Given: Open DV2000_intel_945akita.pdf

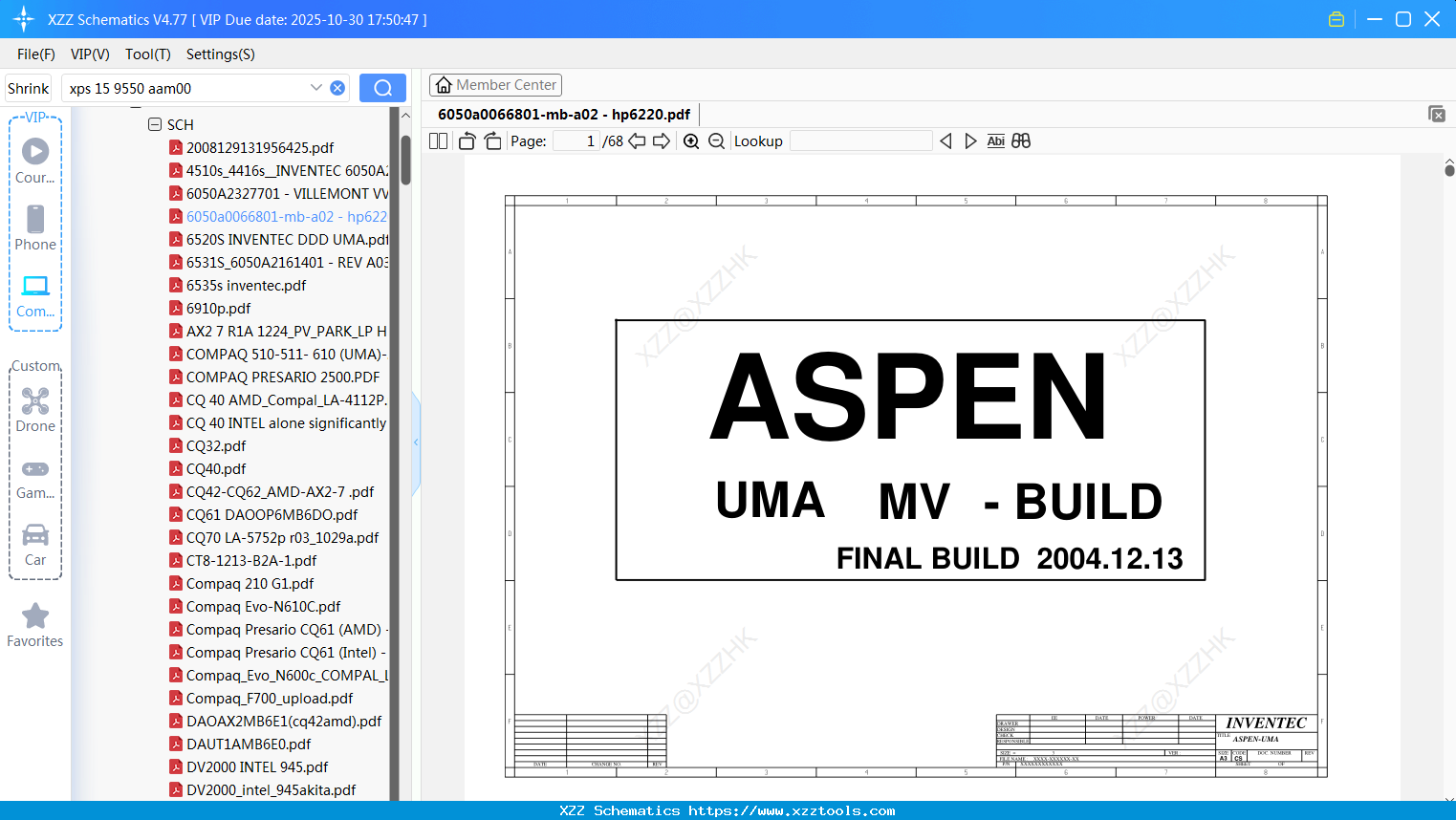Looking at the screenshot, I should pos(272,790).
